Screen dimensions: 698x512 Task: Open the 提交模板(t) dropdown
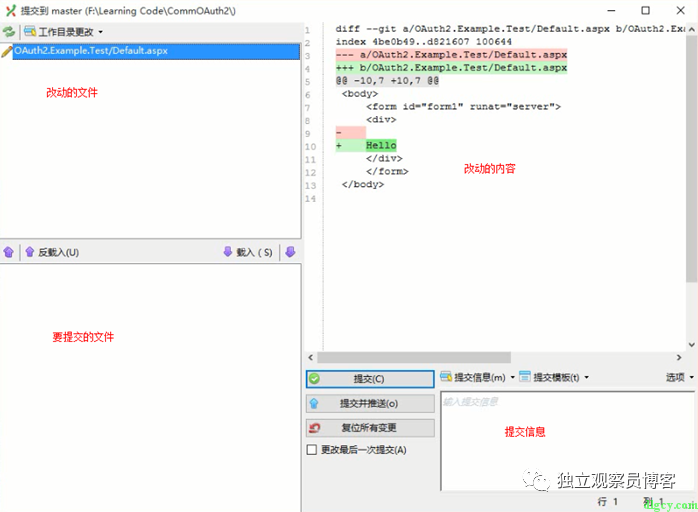[554, 378]
